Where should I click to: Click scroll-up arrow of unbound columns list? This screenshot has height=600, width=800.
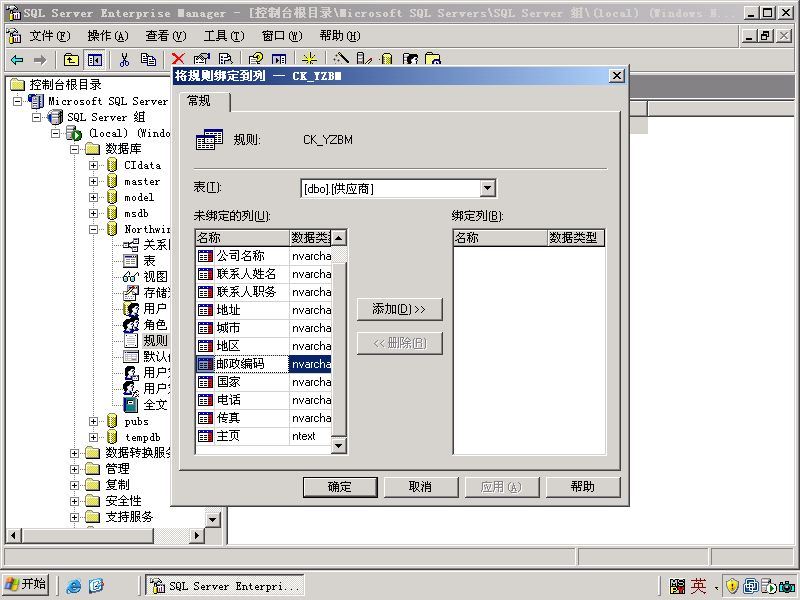coord(339,238)
